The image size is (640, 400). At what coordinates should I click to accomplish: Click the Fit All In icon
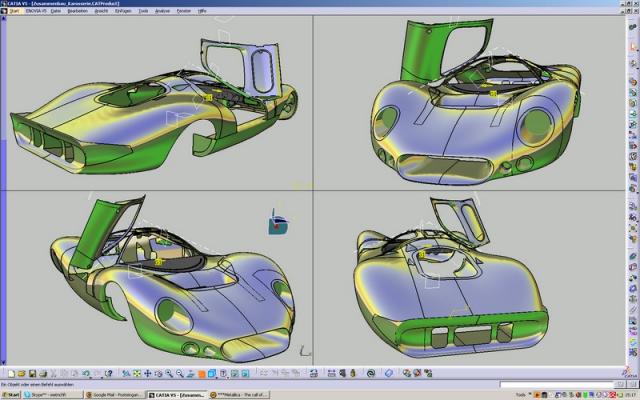pos(137,373)
